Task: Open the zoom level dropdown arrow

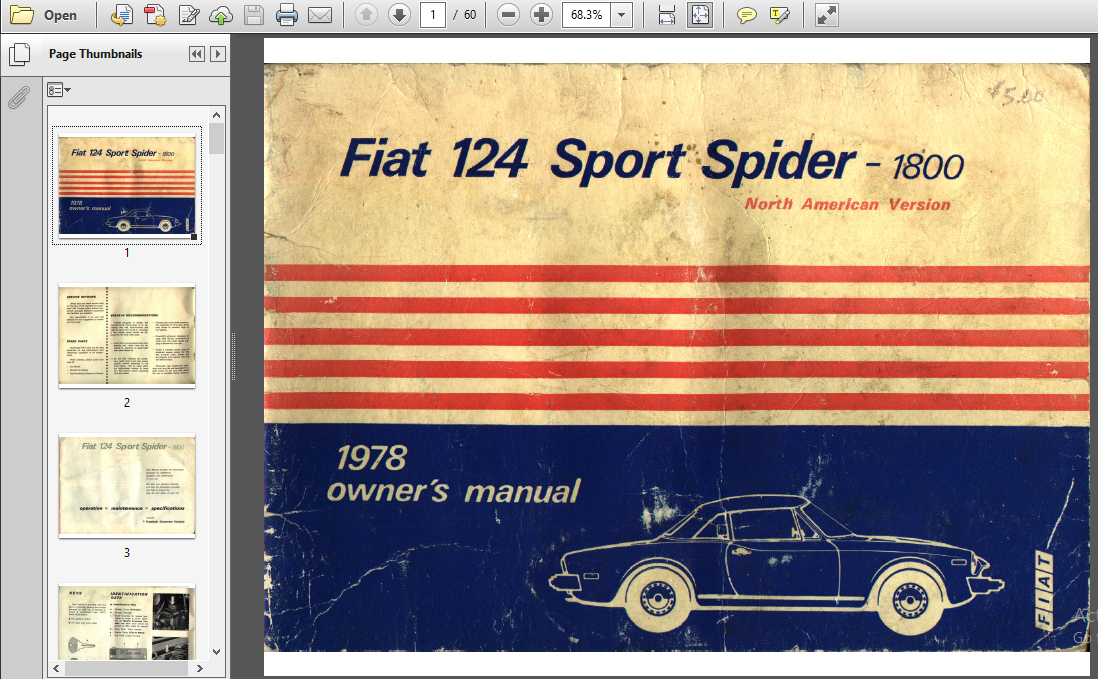Action: pyautogui.click(x=622, y=15)
